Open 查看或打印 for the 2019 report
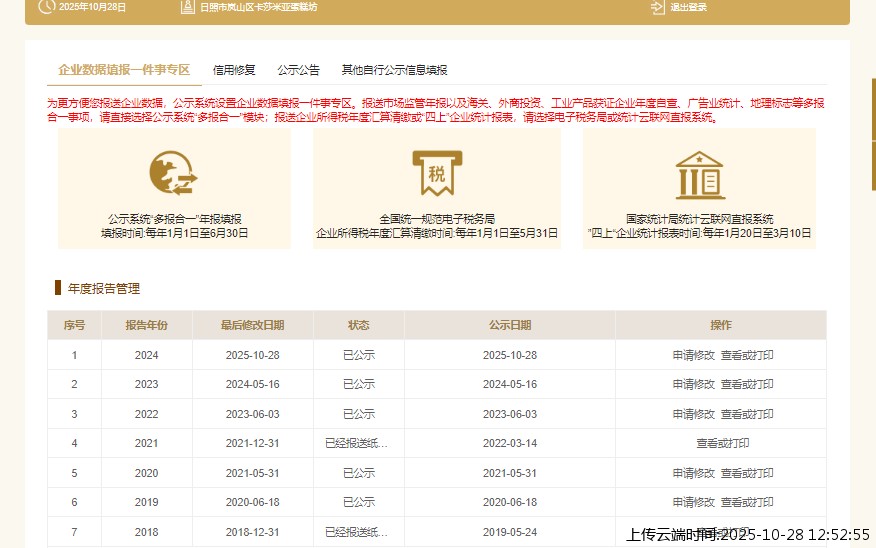 tap(747, 502)
